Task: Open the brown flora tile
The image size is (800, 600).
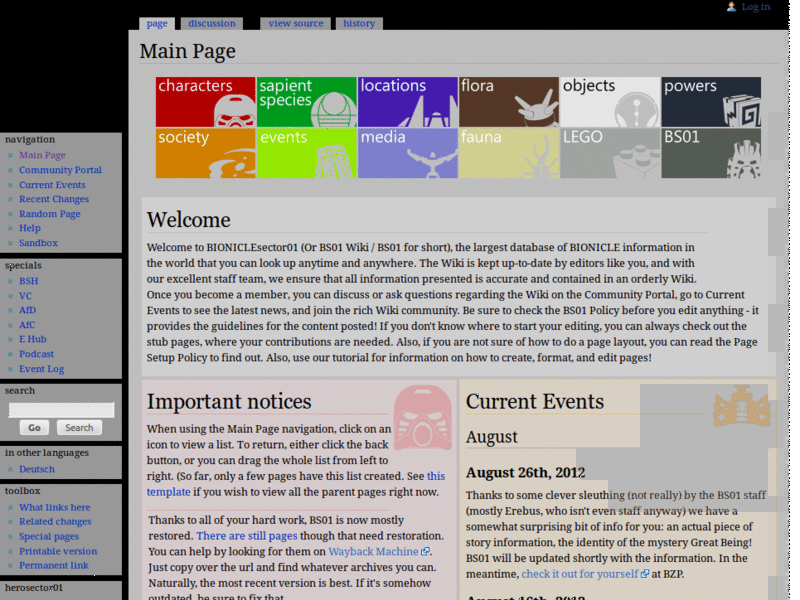Action: (x=509, y=102)
